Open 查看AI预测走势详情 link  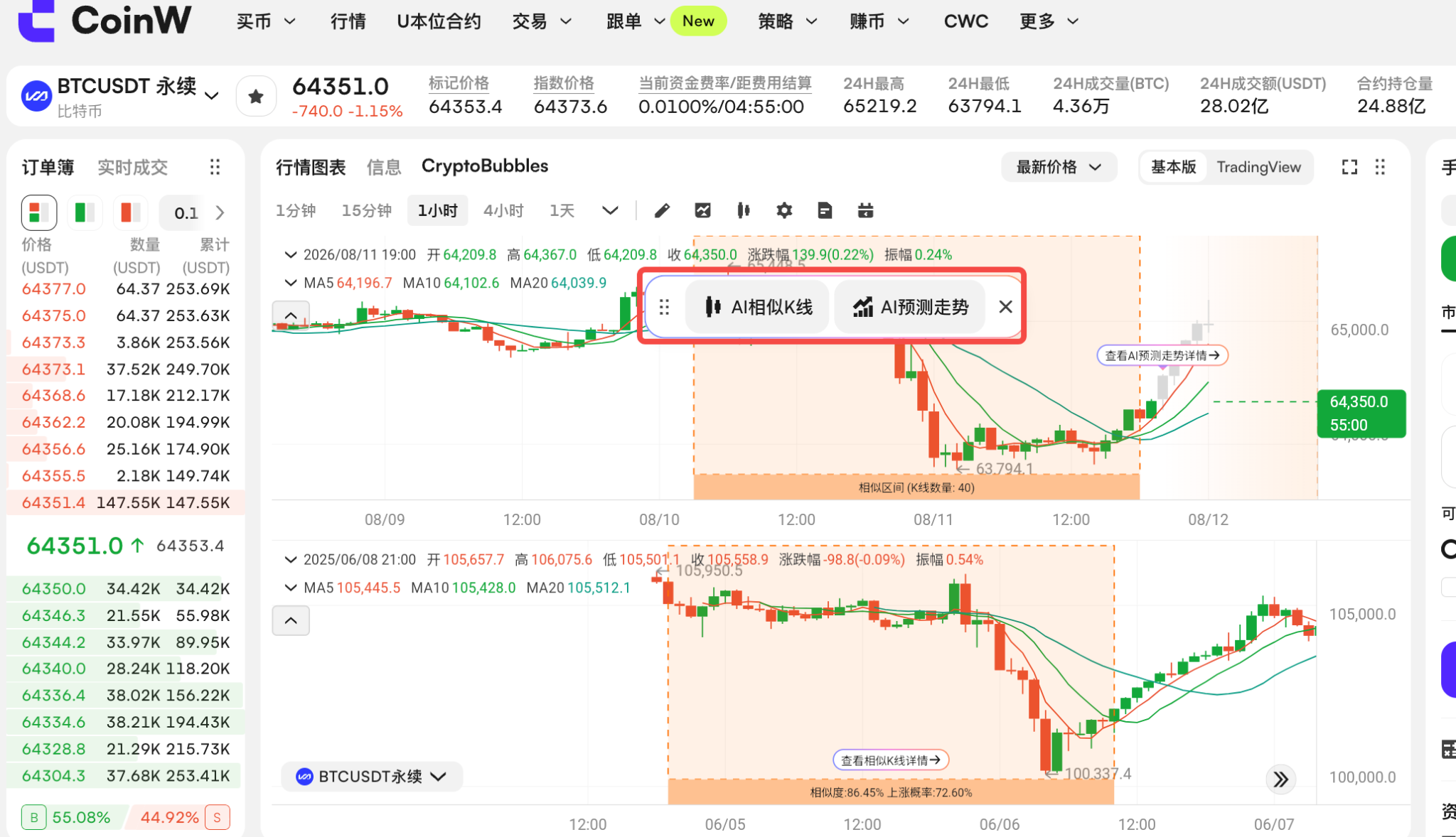1162,355
